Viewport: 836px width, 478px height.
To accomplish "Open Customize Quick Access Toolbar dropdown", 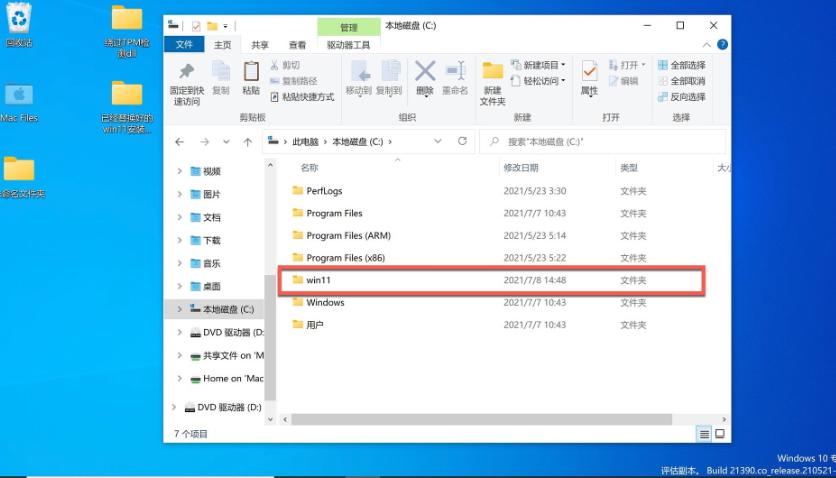I will tap(226, 26).
